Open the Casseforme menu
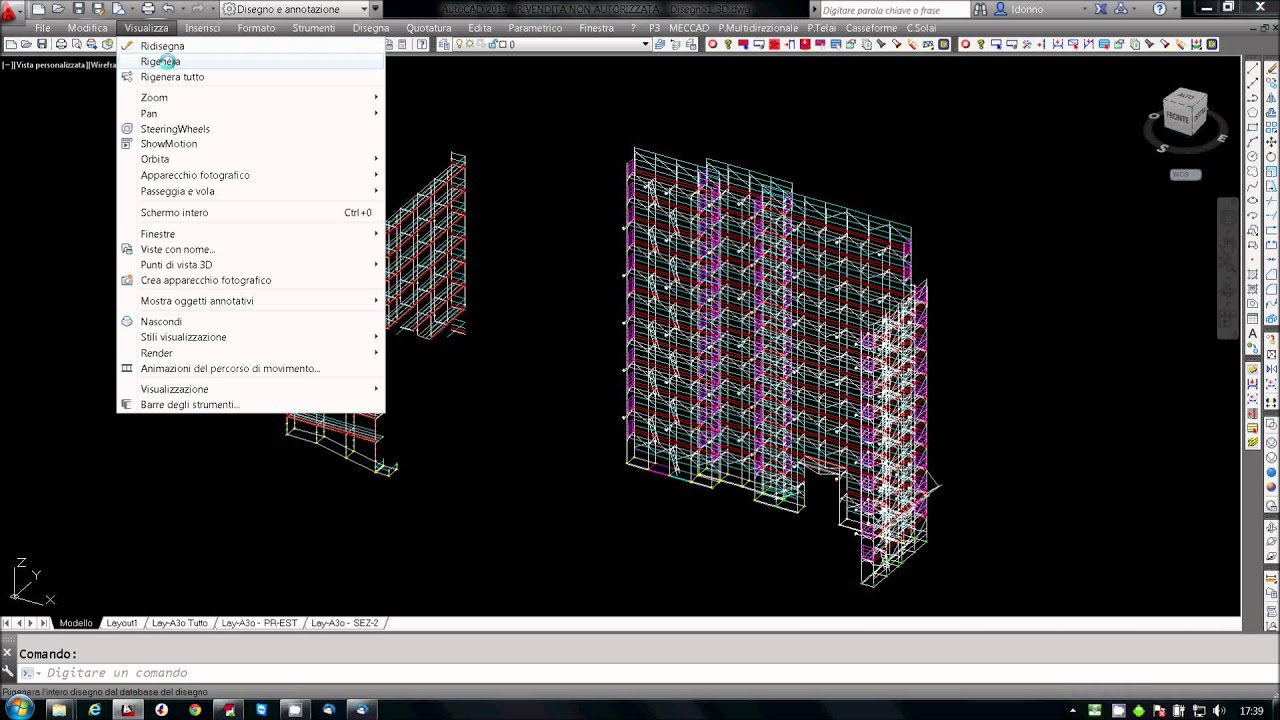This screenshot has width=1280, height=720. (871, 28)
